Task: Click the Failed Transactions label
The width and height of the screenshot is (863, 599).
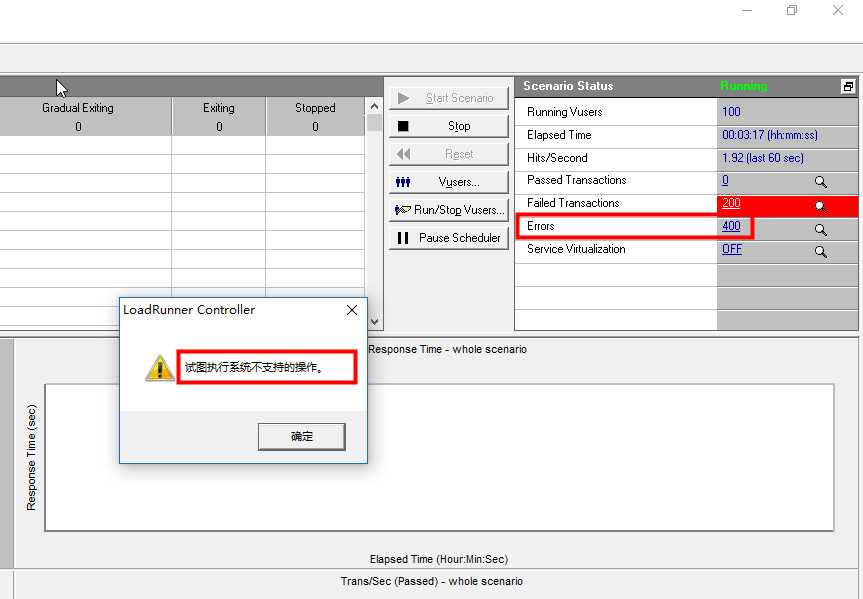Action: tap(573, 203)
